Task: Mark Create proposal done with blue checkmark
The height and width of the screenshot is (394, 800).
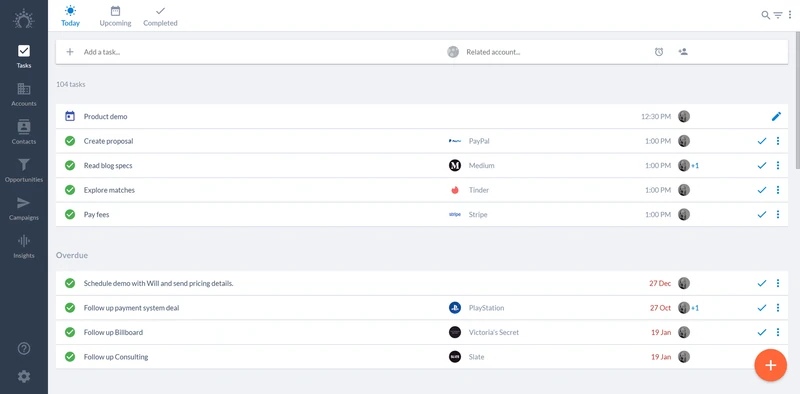Action: click(x=762, y=141)
